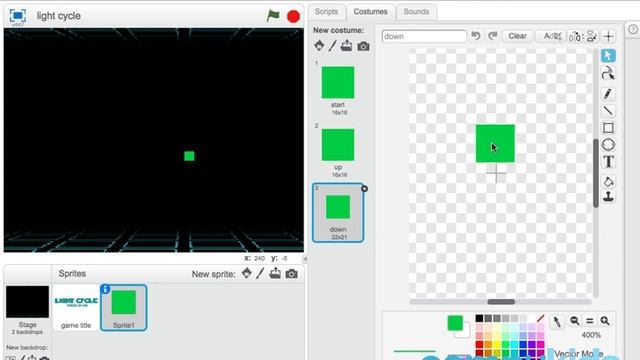
Task: Click the Clear button
Action: [x=517, y=36]
